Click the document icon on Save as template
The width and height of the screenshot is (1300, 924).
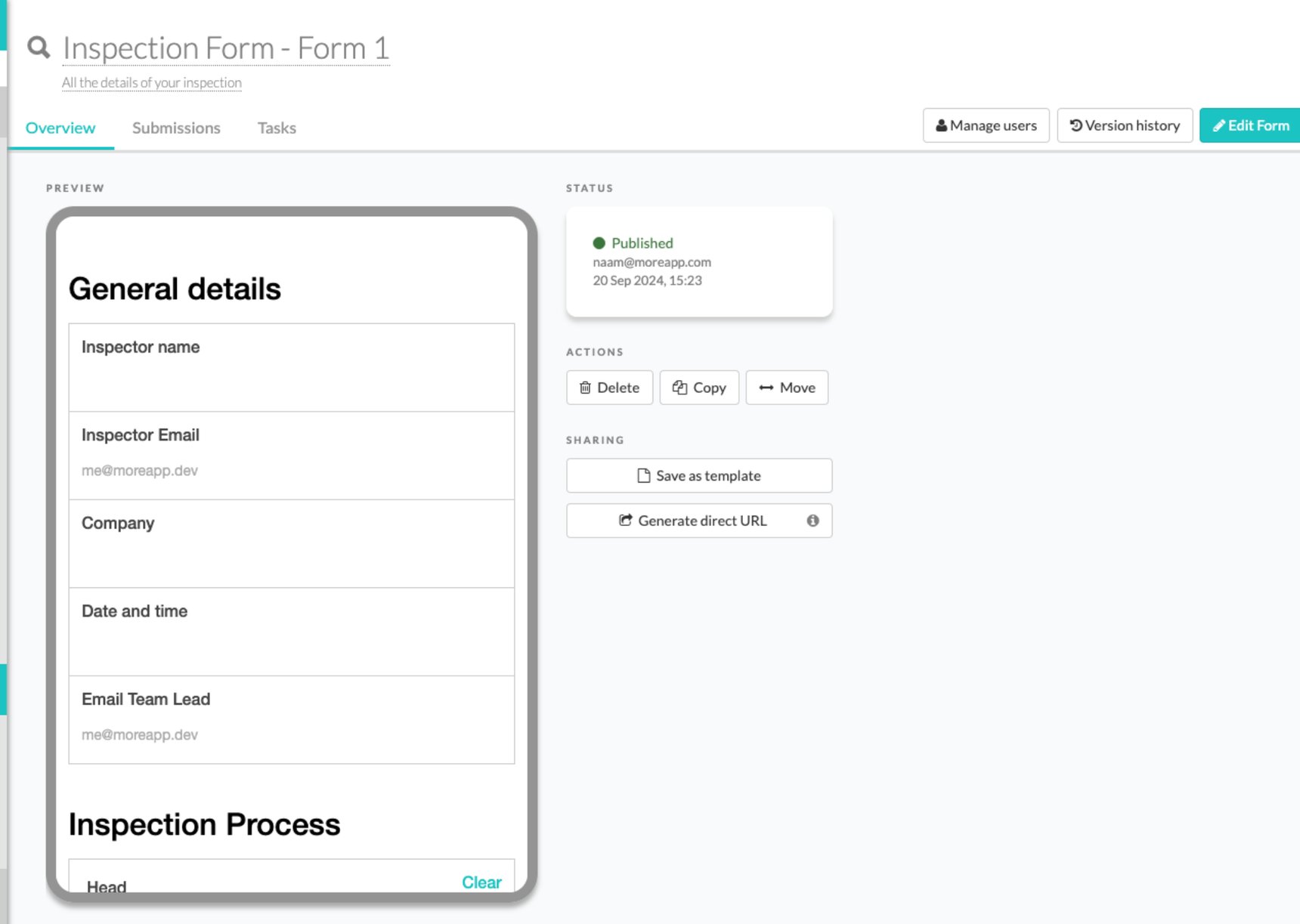point(642,475)
